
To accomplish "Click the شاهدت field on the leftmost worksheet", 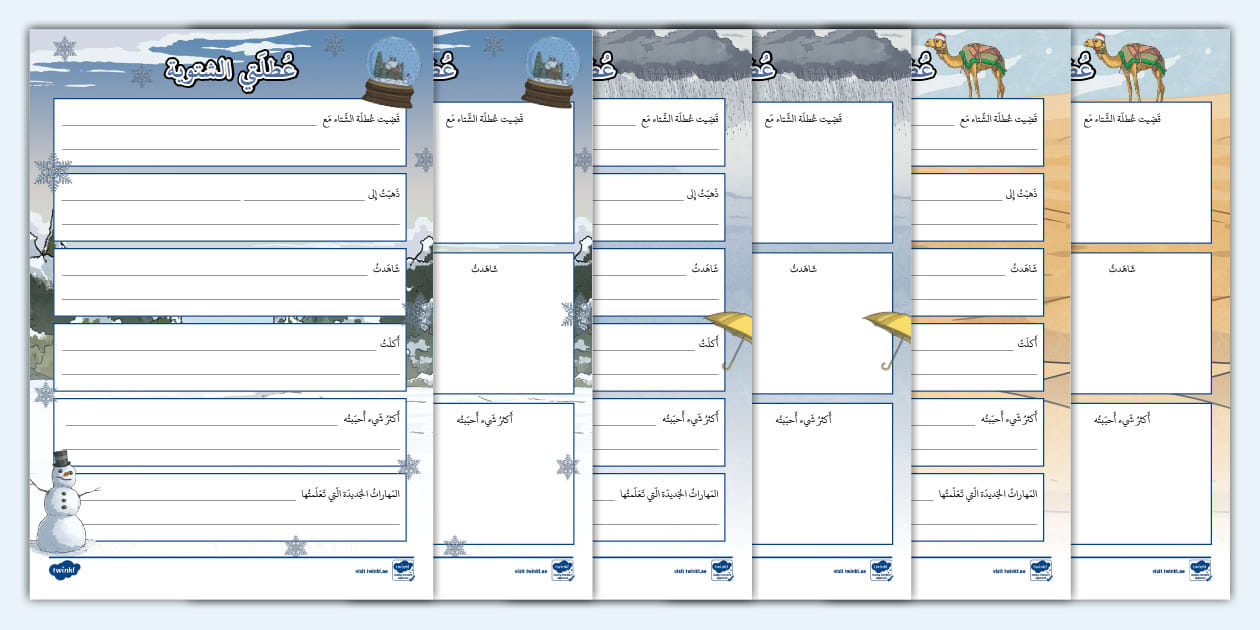I will (230, 282).
